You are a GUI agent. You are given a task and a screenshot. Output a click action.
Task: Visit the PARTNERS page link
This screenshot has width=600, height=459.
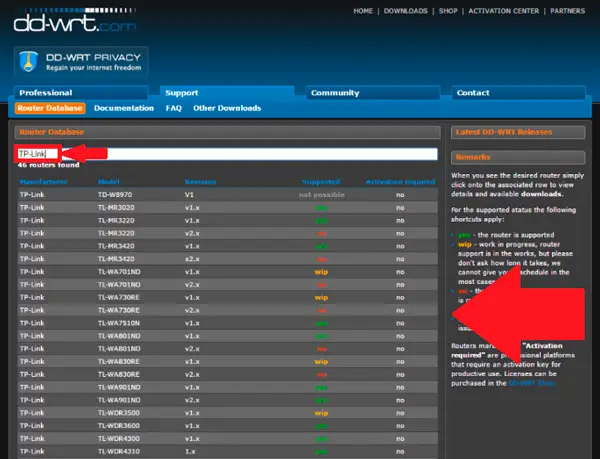point(567,11)
